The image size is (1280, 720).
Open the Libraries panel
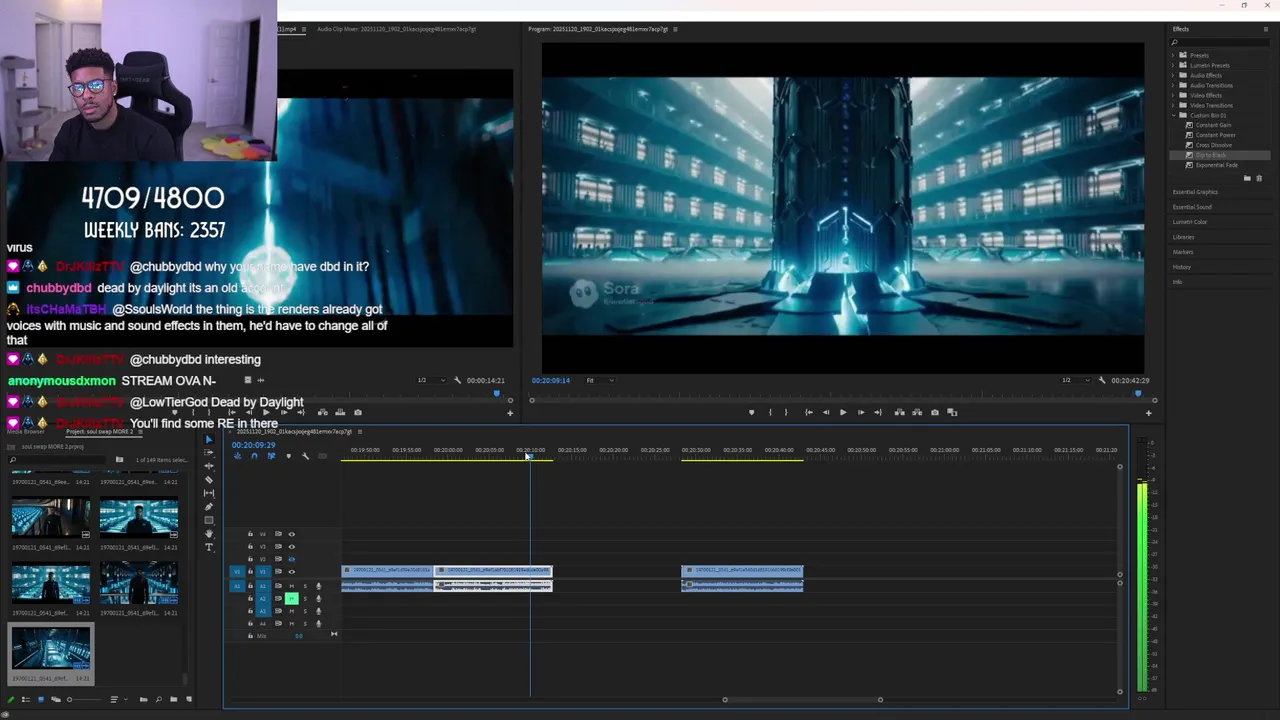[1183, 237]
